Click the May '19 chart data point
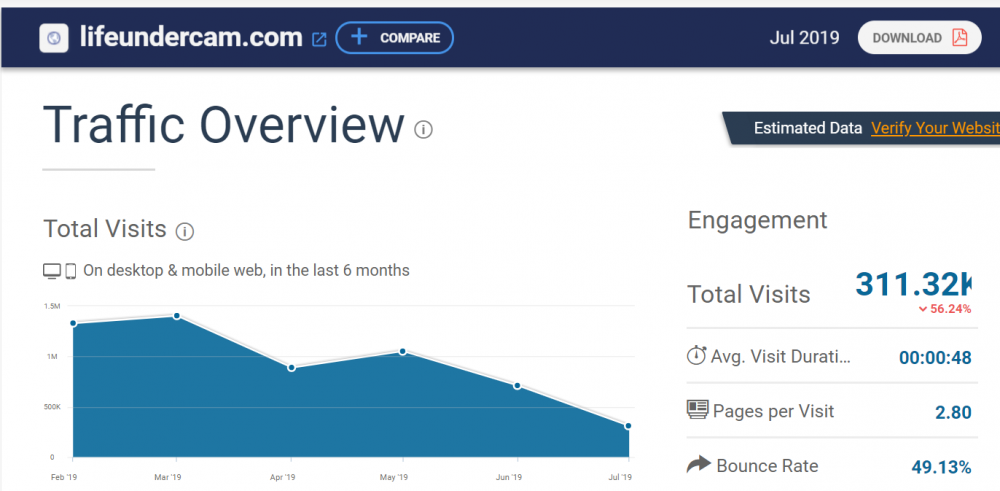Image resolution: width=1000 pixels, height=491 pixels. tap(403, 351)
